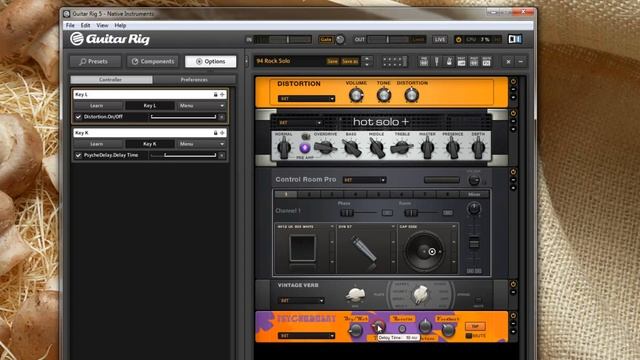This screenshot has height=360, width=640.
Task: Uncheck PsycheDelay Delay Time assignment checkbox
Action: [x=78, y=156]
